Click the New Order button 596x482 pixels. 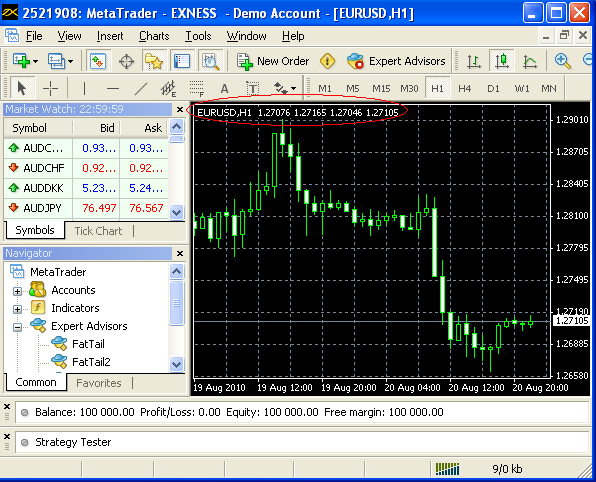coord(273,61)
